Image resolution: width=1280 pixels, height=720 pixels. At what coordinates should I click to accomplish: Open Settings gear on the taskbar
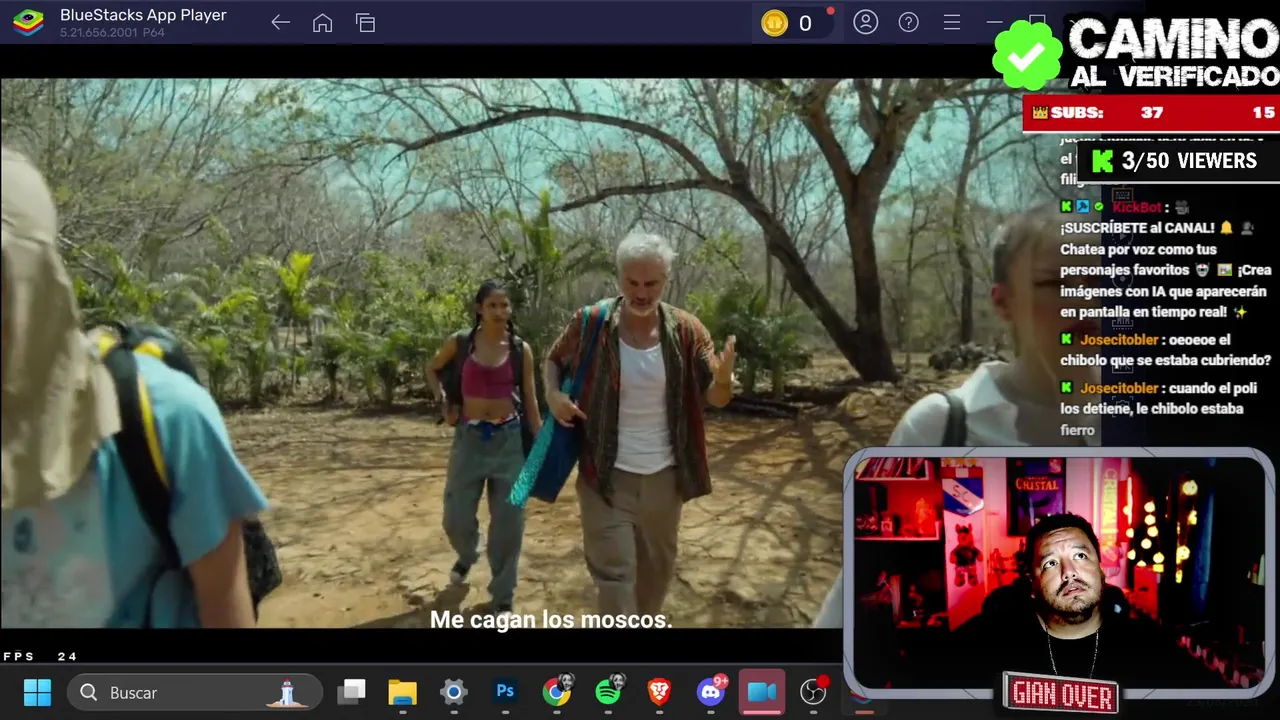click(x=453, y=692)
